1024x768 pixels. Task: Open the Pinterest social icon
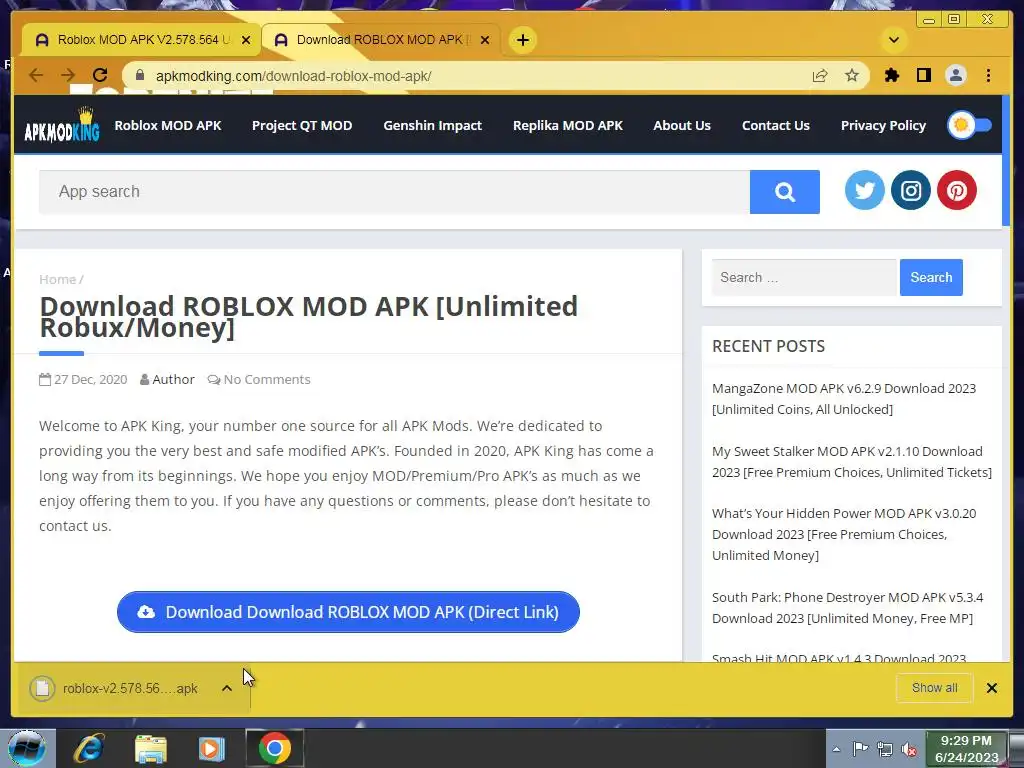[x=957, y=190]
